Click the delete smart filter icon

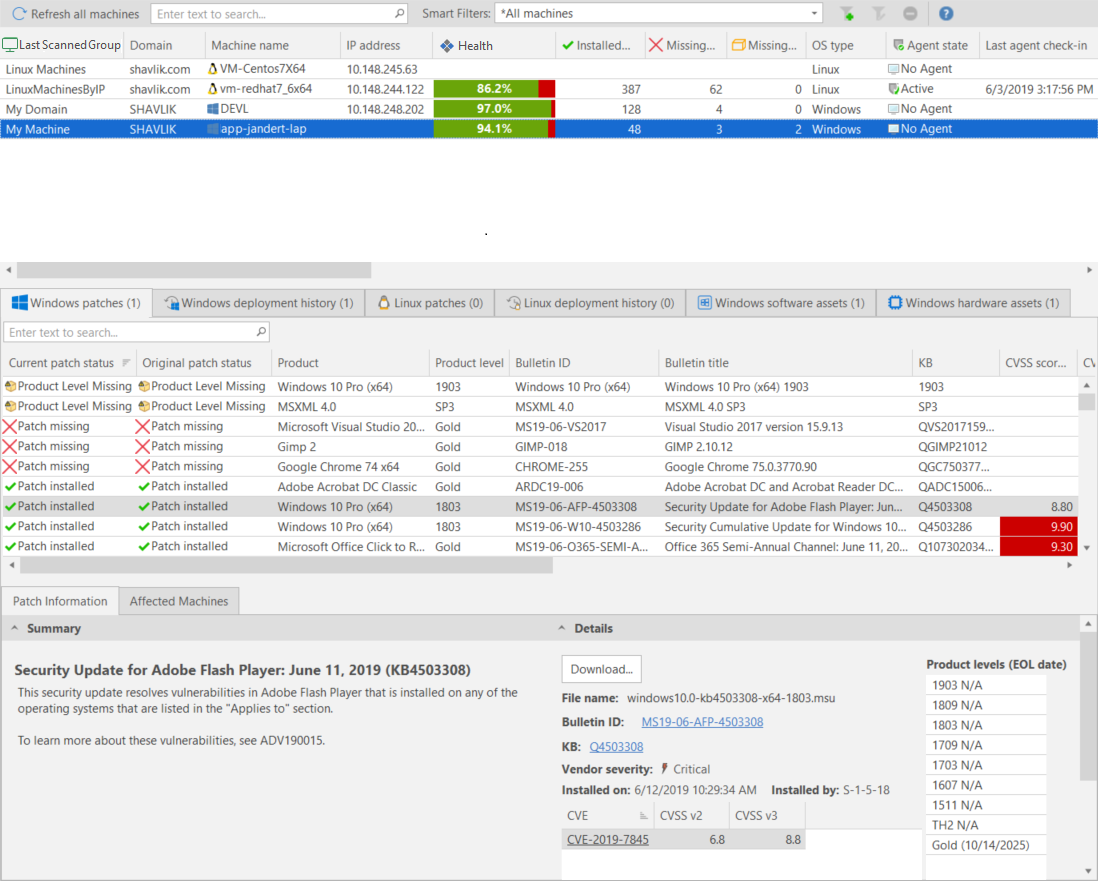(910, 13)
